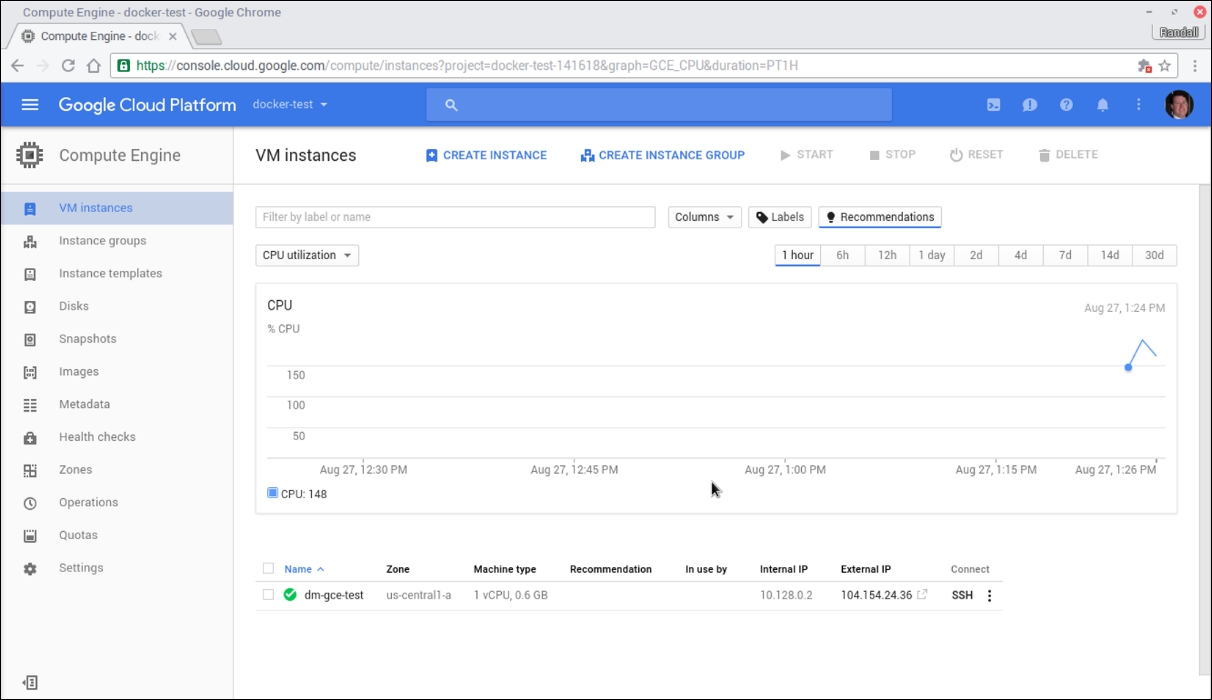Open the main navigation hamburger menu

pos(30,105)
